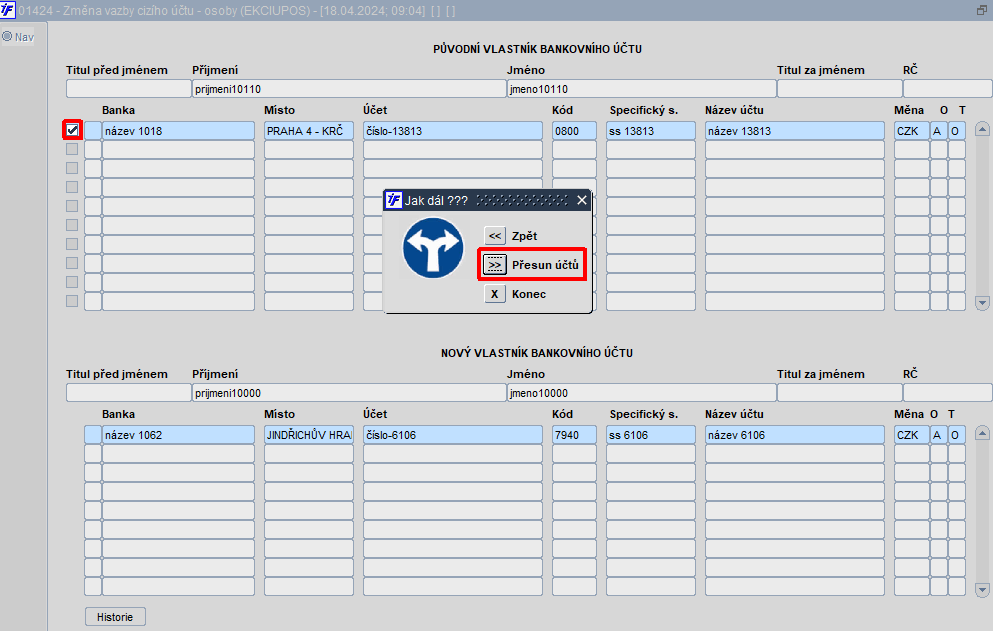The image size is (993, 631).
Task: Restore window using top-right icon
Action: 982,10
